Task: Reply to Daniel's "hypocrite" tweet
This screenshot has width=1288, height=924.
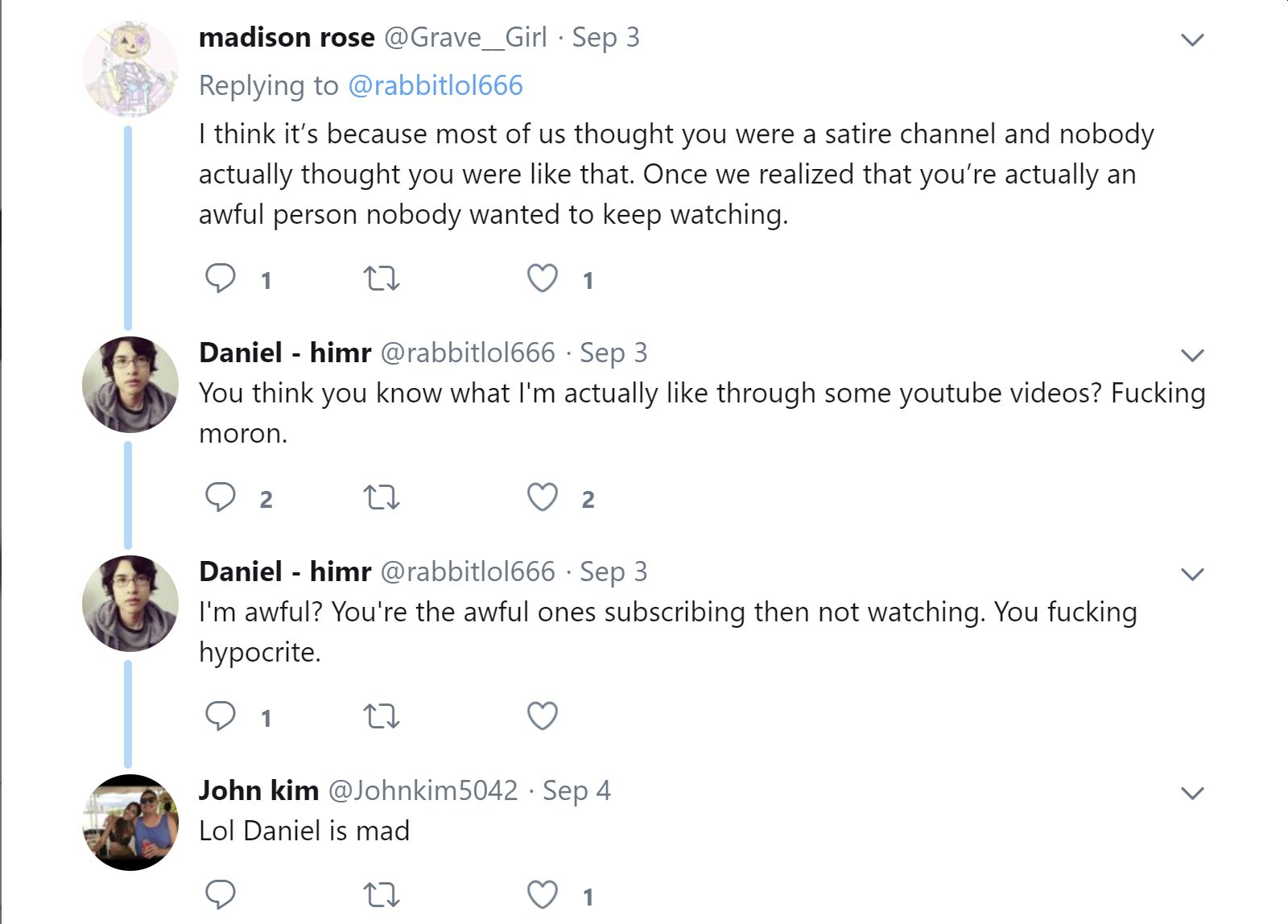Action: [x=221, y=716]
